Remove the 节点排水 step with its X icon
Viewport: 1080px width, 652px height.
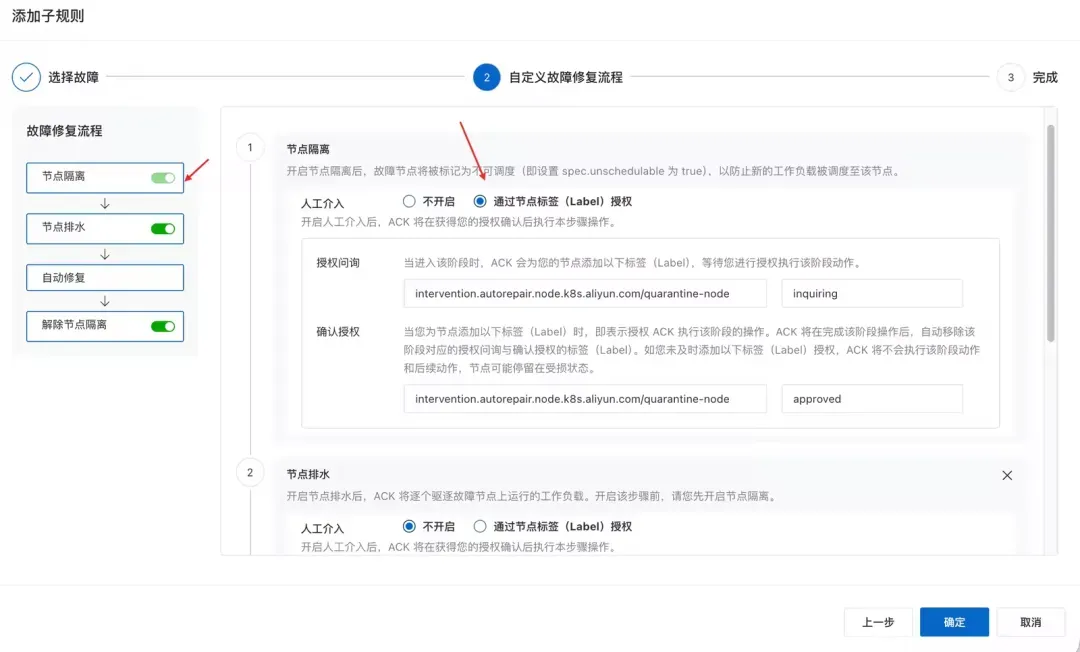1007,475
